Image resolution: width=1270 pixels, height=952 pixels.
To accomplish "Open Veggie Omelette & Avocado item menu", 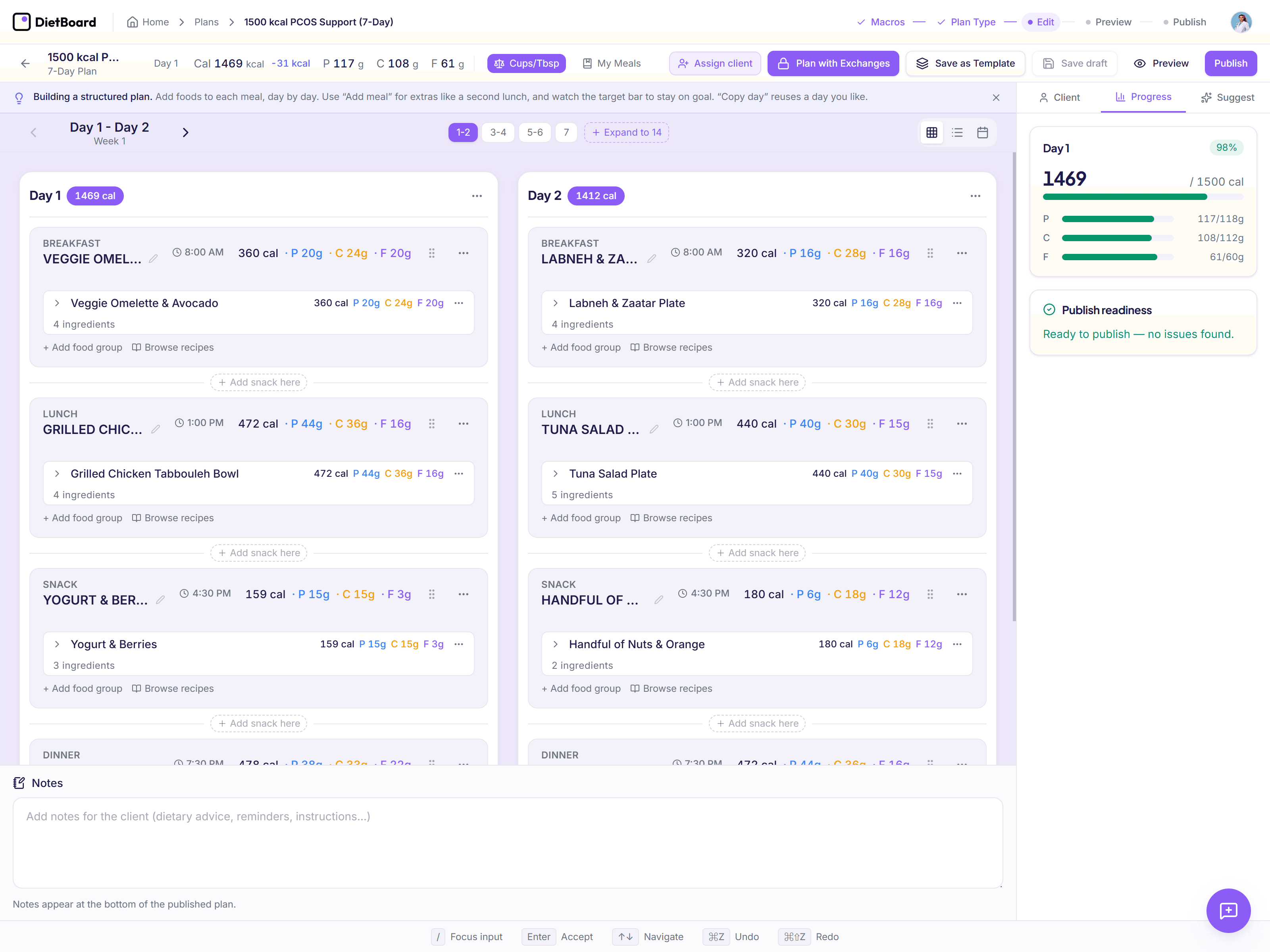I will [x=459, y=303].
